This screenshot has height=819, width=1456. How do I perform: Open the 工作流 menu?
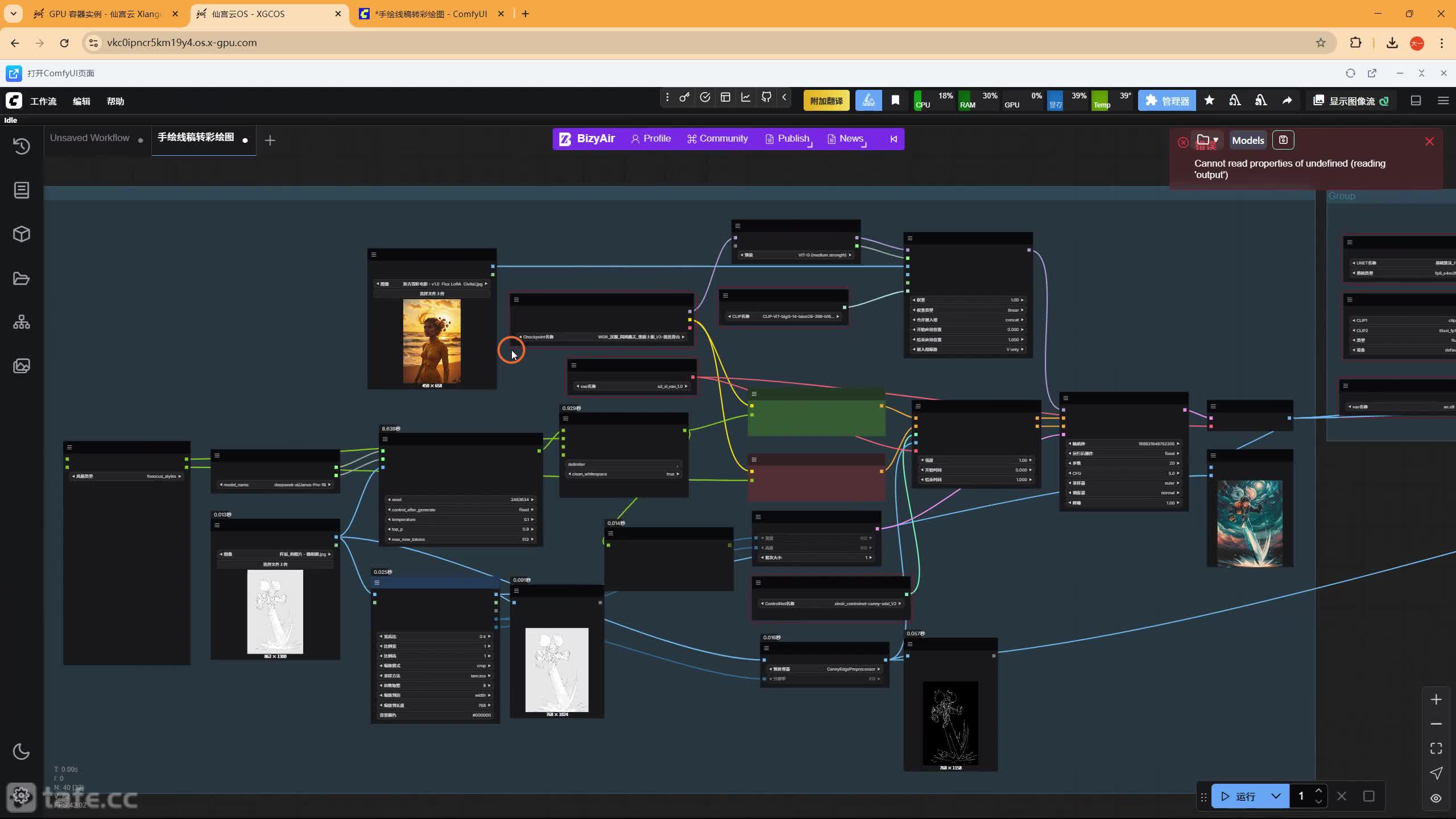(43, 101)
